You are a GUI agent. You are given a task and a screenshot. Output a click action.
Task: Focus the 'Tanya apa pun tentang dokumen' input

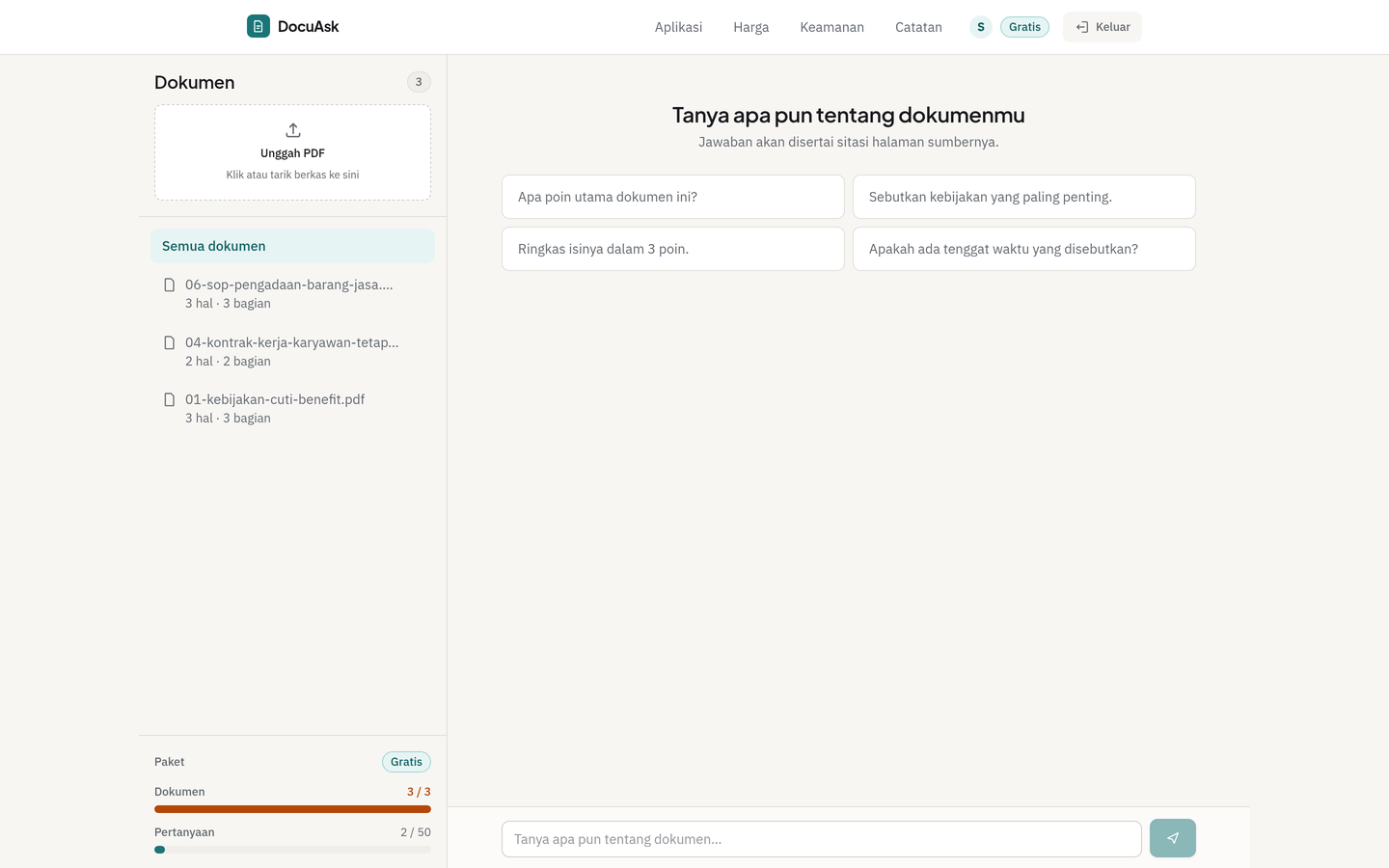pos(822,839)
